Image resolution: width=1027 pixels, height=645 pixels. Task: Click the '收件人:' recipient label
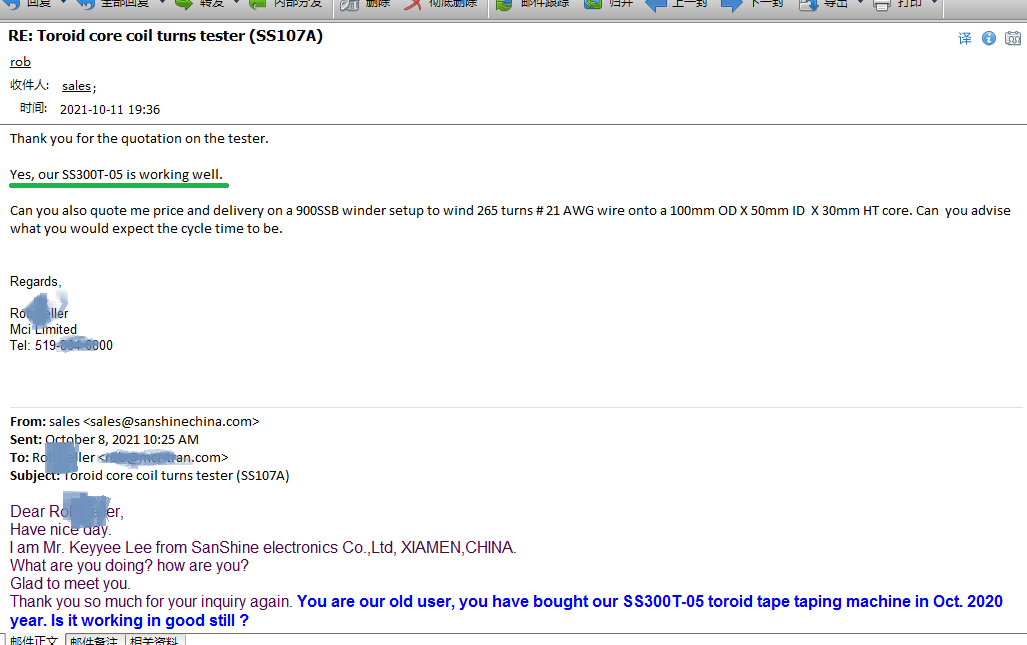(29, 85)
